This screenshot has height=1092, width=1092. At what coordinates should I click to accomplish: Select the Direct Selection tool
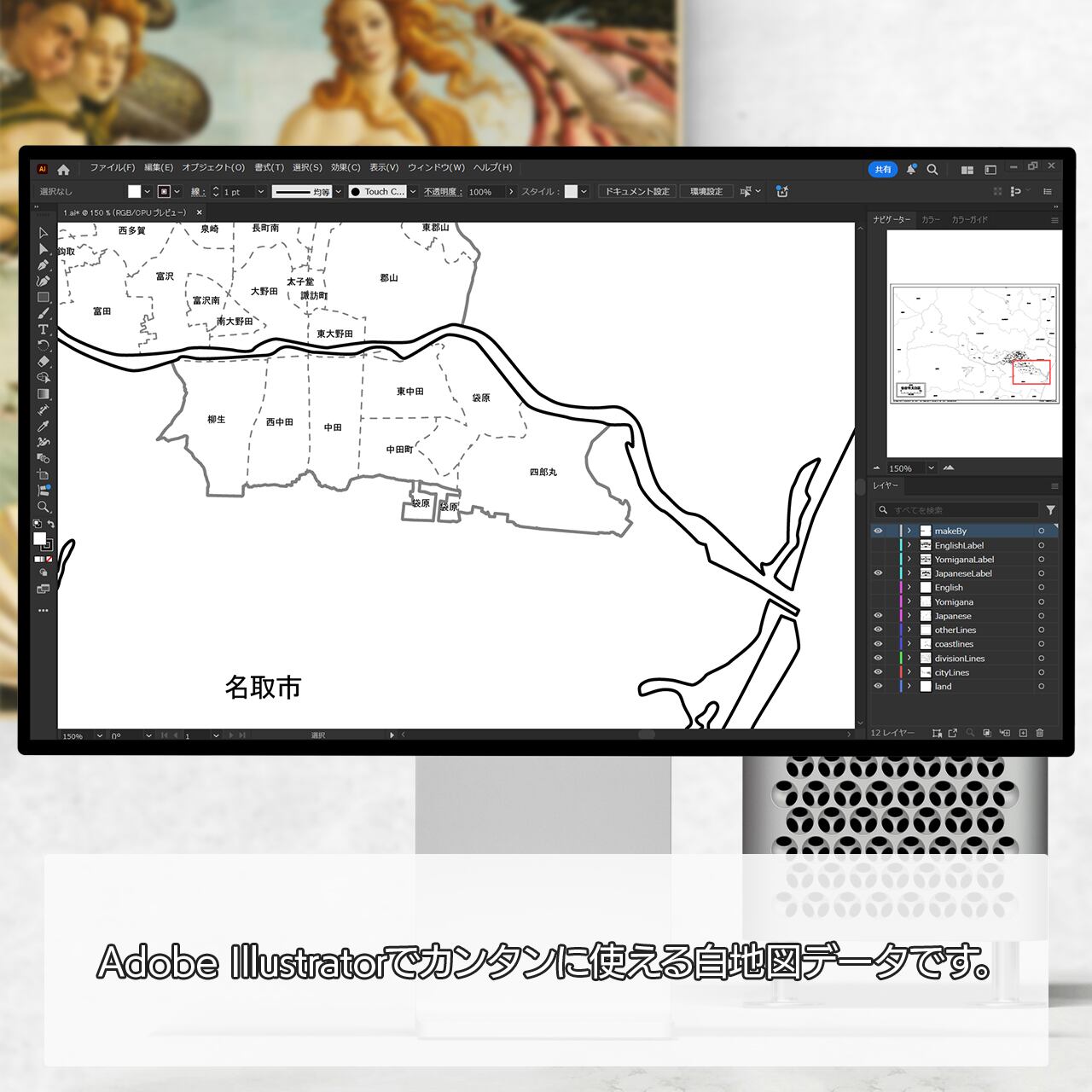click(x=44, y=249)
